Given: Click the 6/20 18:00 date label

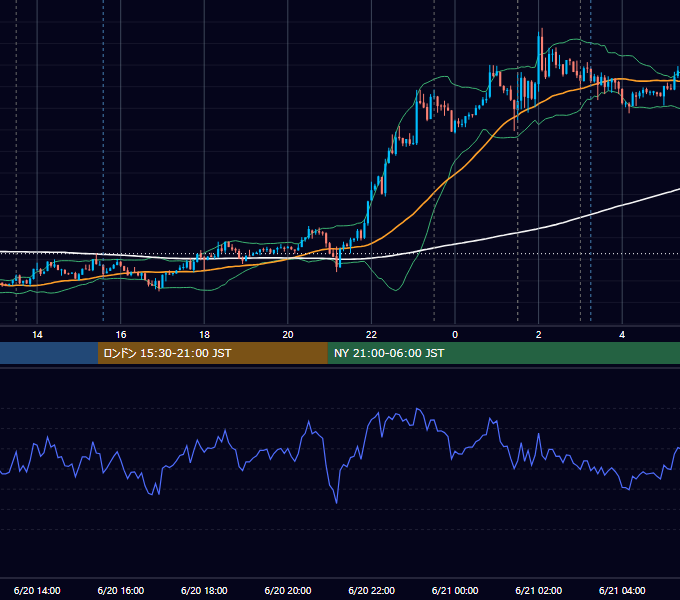Looking at the screenshot, I should (204, 590).
